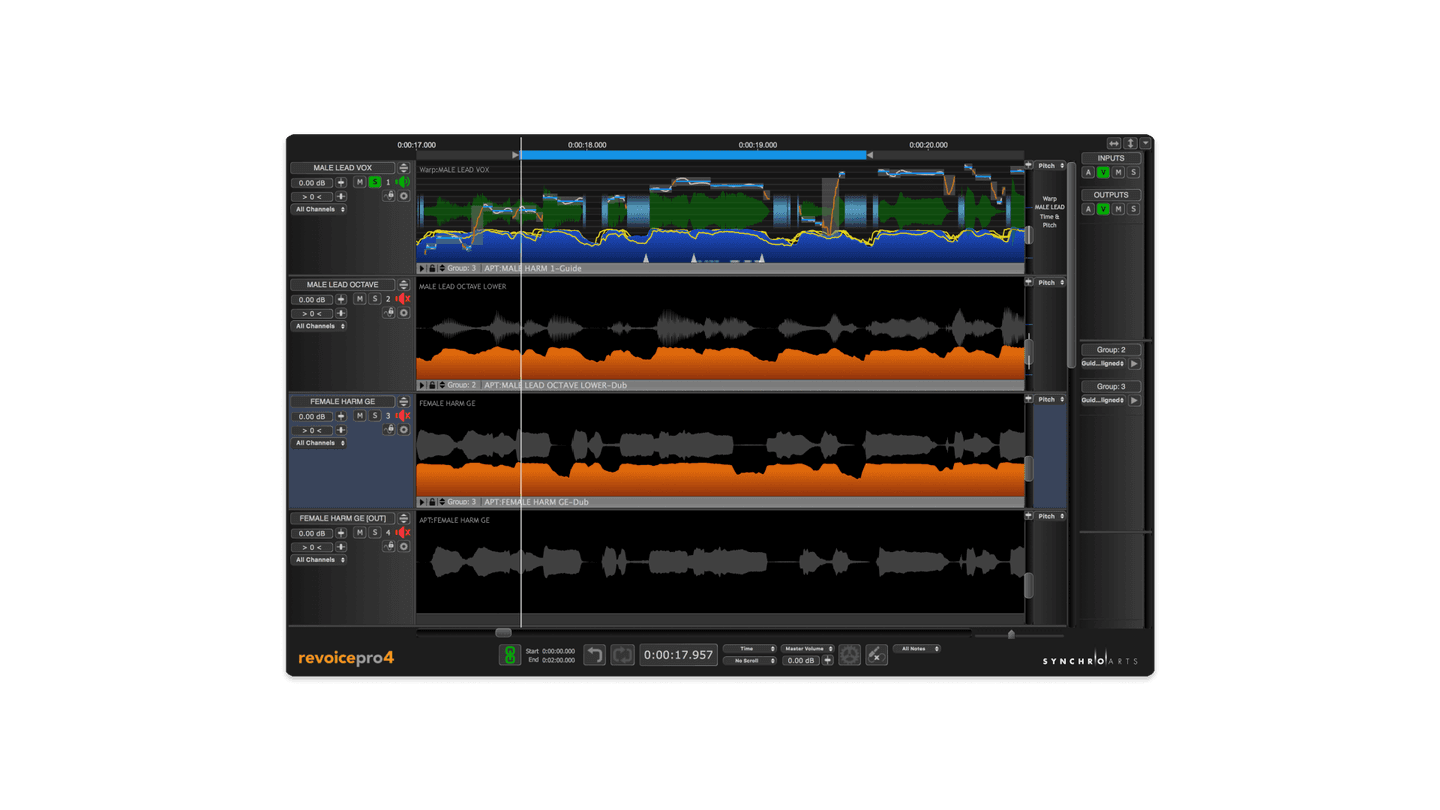Open the Time display format dropdown
1440x810 pixels.
pos(749,649)
